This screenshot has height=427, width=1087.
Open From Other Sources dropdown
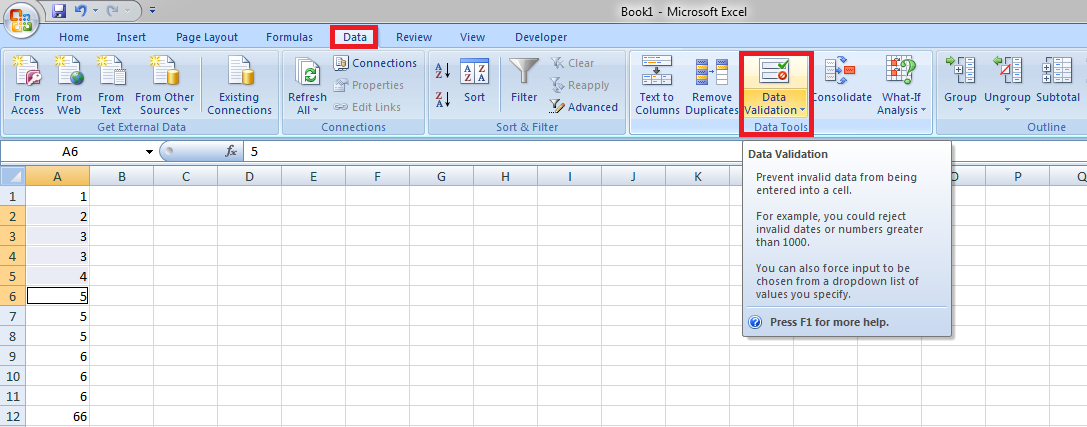(164, 86)
